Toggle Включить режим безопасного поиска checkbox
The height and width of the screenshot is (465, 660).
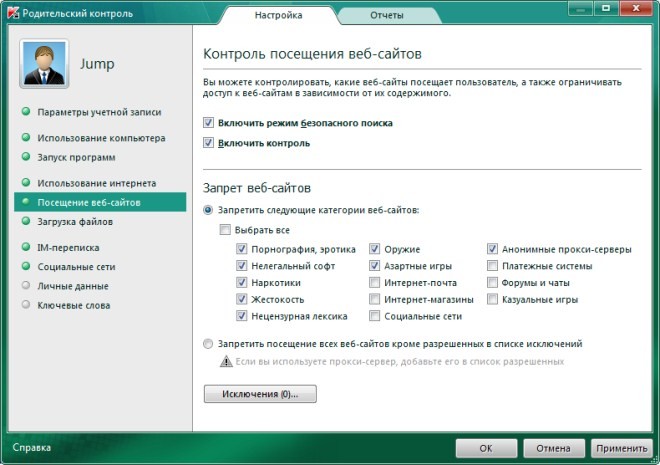(209, 123)
